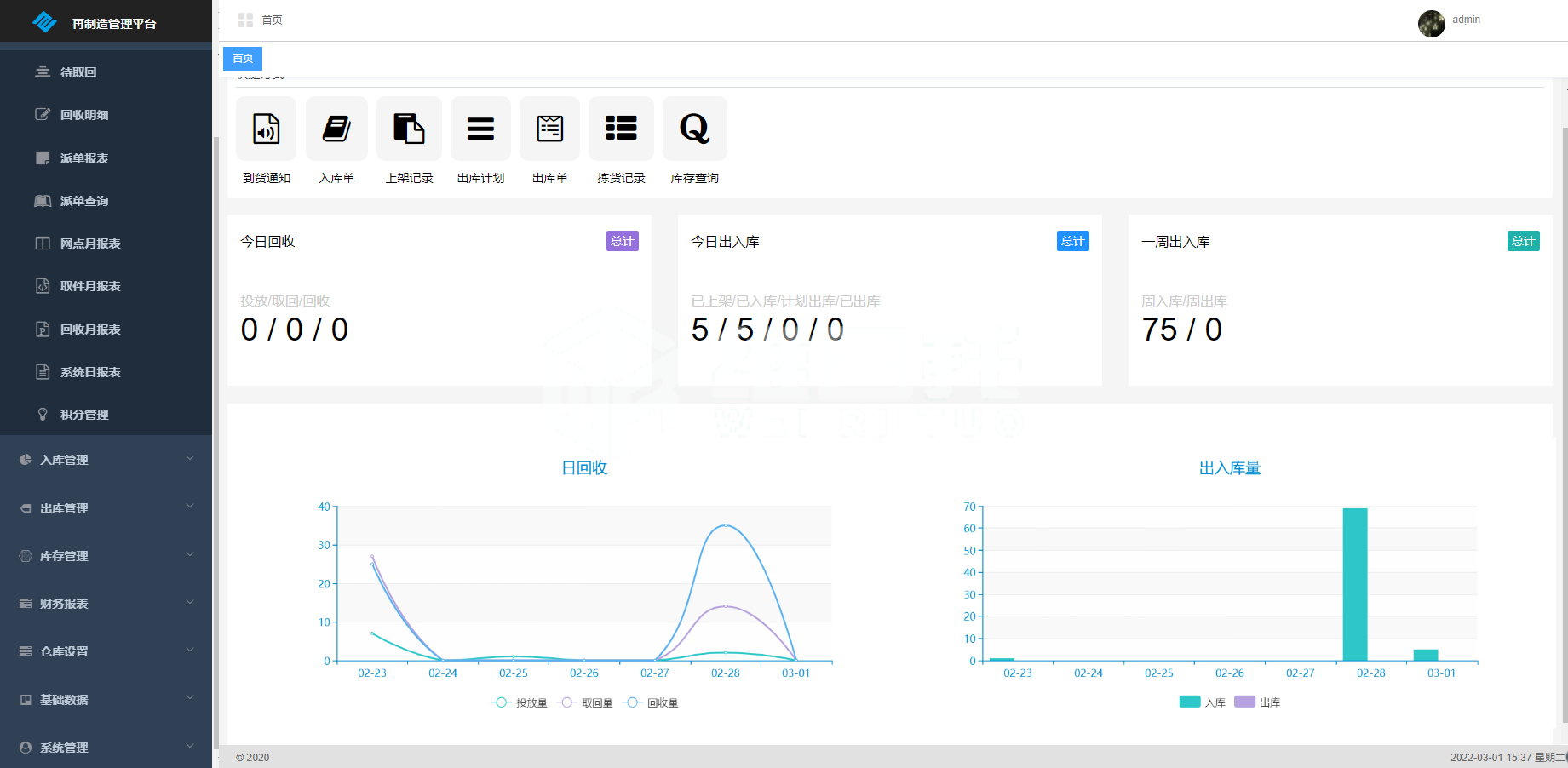1568x768 pixels.
Task: Toggle 出库 purple legend swatch
Action: point(1244,702)
